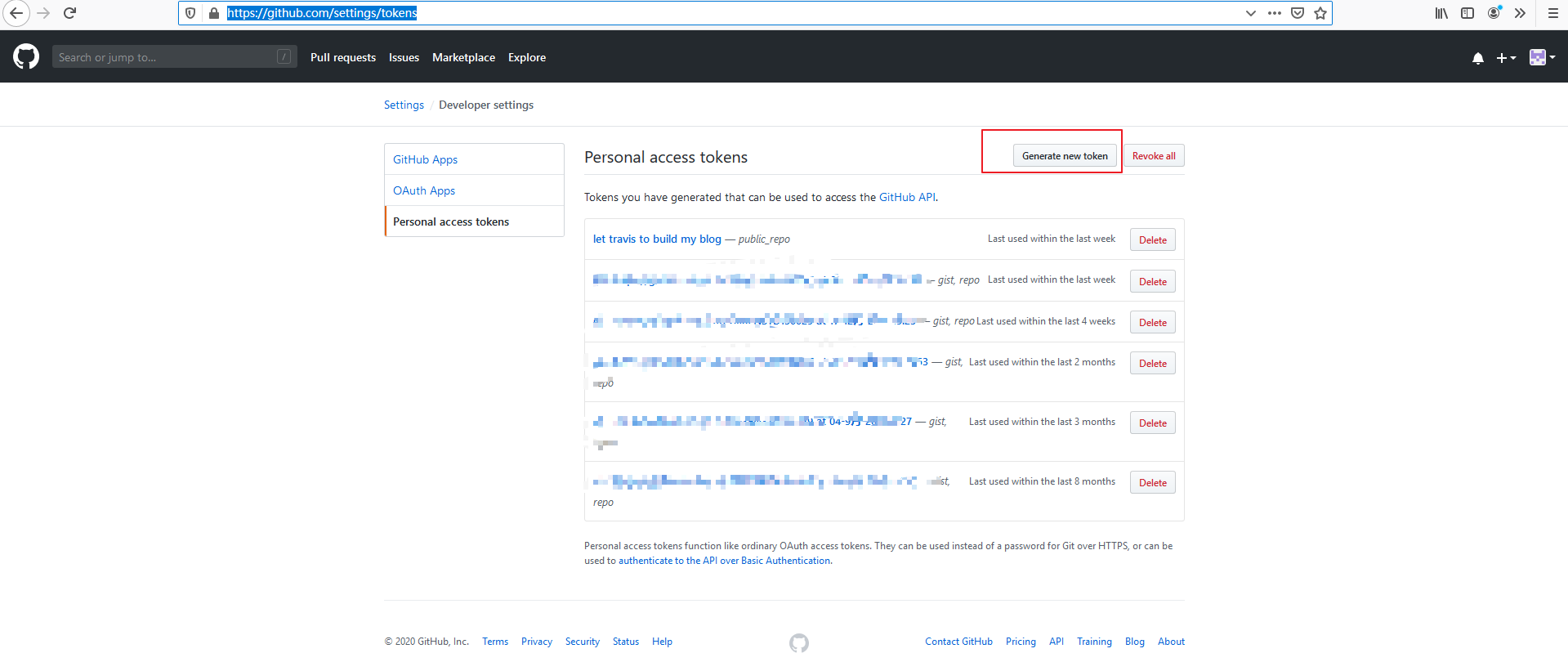Screen dimensions: 1568x671
Task: Delete the travis blog token
Action: 1153,240
